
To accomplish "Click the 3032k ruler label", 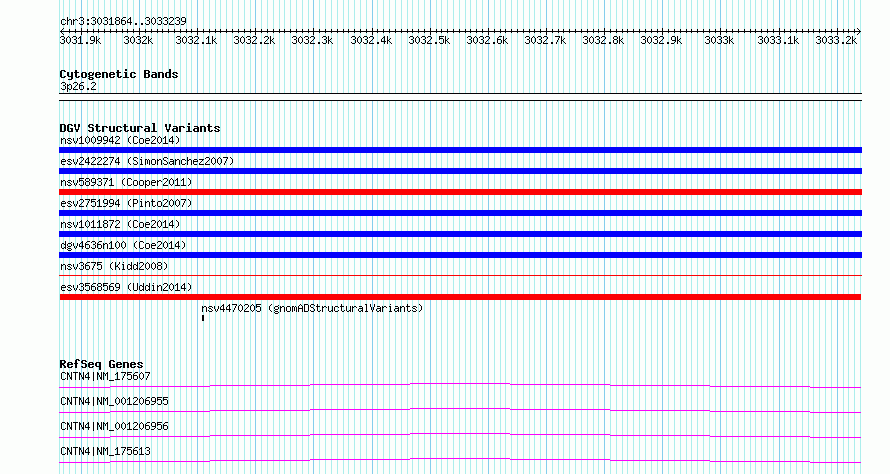I will coord(138,40).
